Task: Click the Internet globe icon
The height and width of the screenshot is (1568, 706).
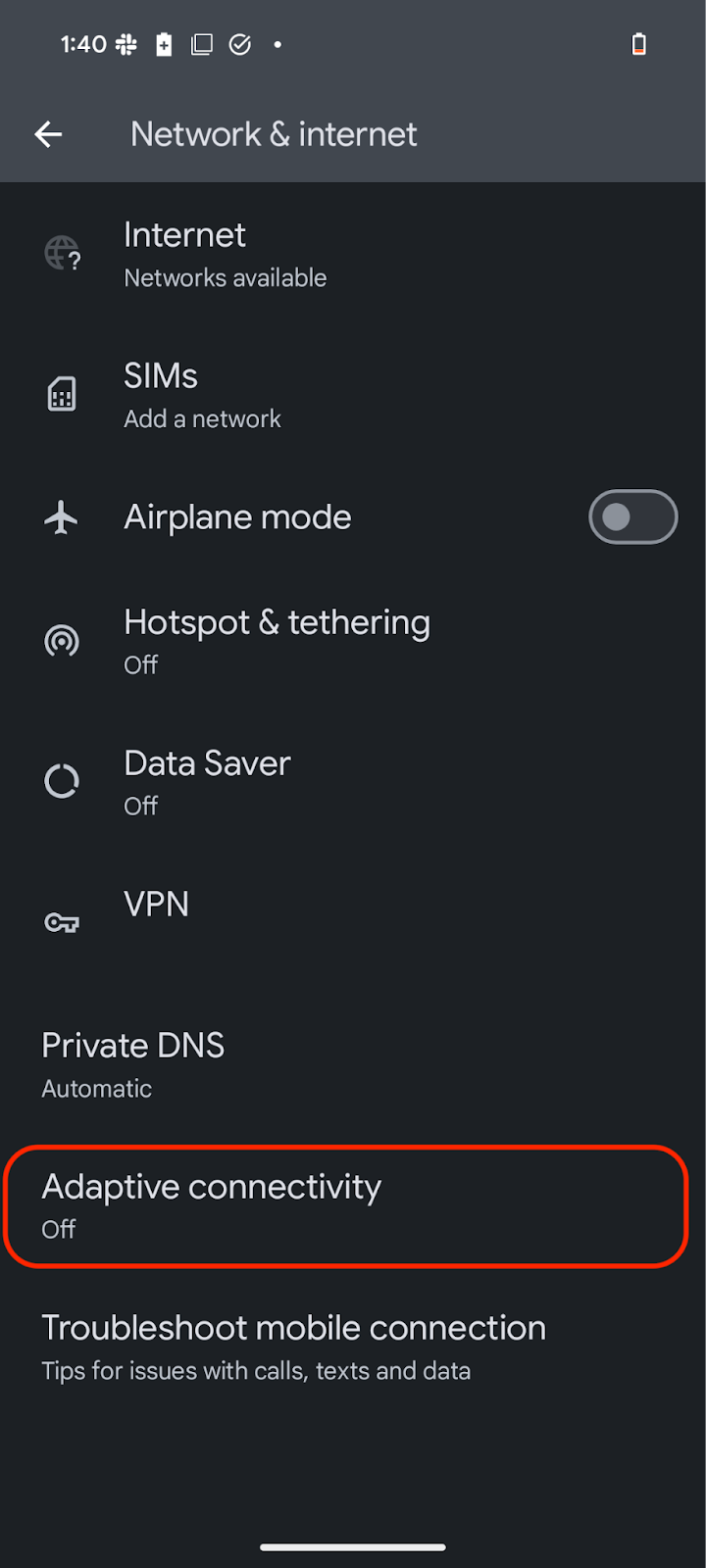Action: pos(62,253)
